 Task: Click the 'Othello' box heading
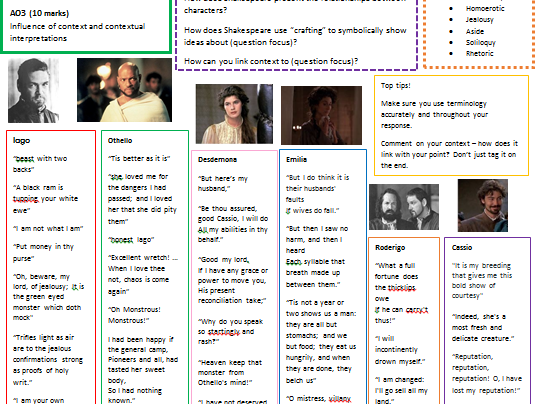point(120,140)
